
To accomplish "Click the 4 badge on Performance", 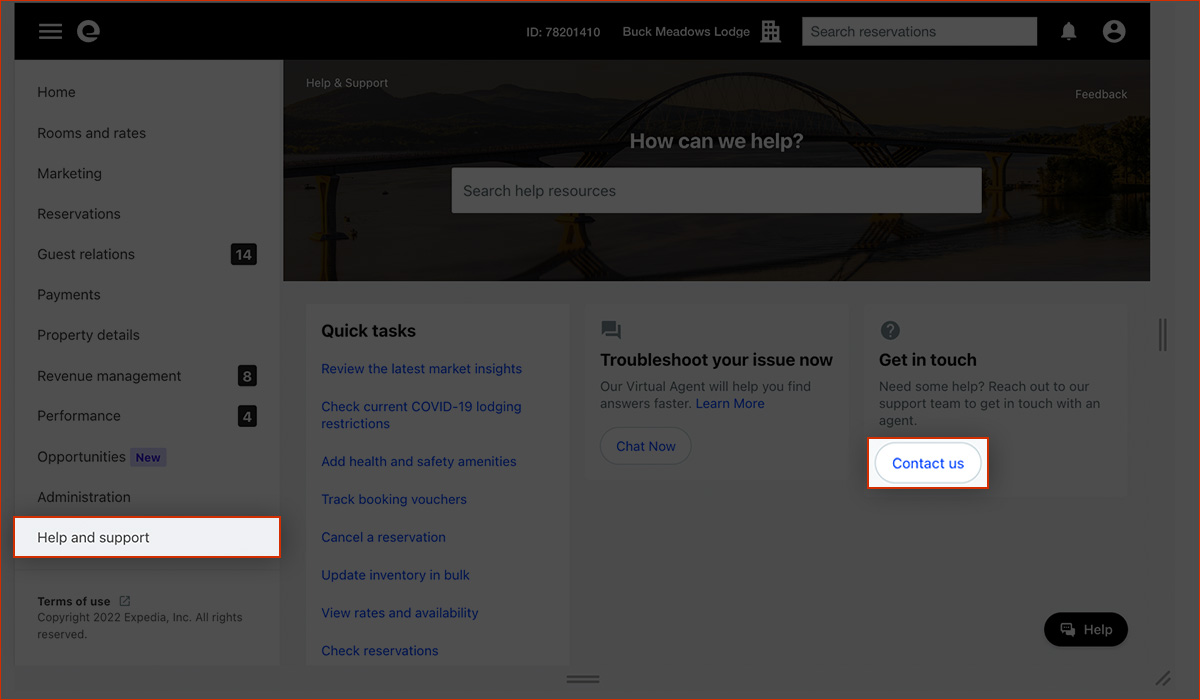I will (x=247, y=416).
